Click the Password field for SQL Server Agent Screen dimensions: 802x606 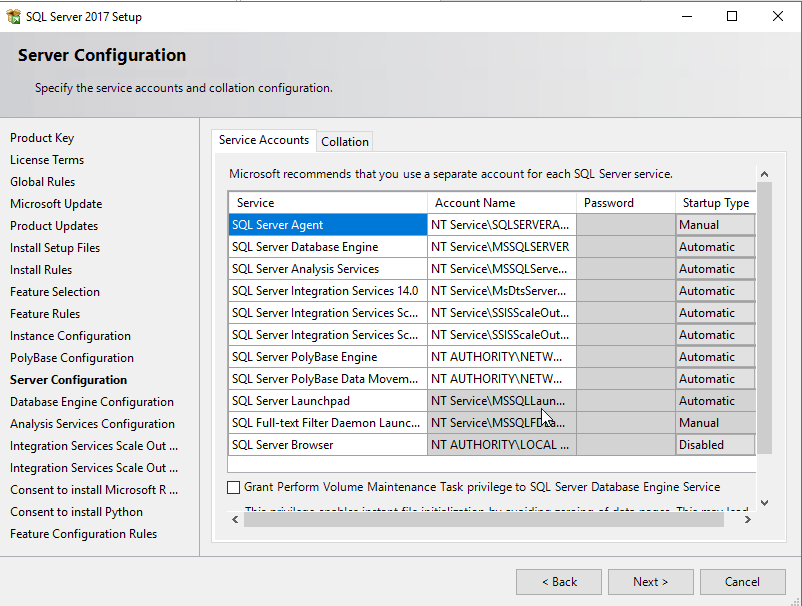click(x=625, y=225)
